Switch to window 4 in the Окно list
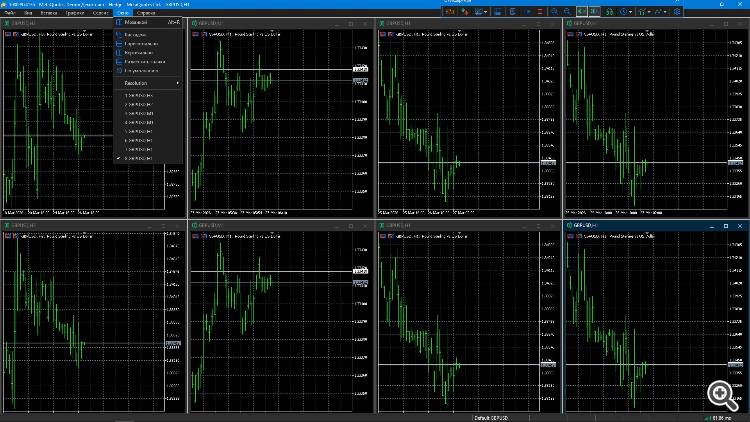The width and height of the screenshot is (750, 422). click(x=148, y=122)
